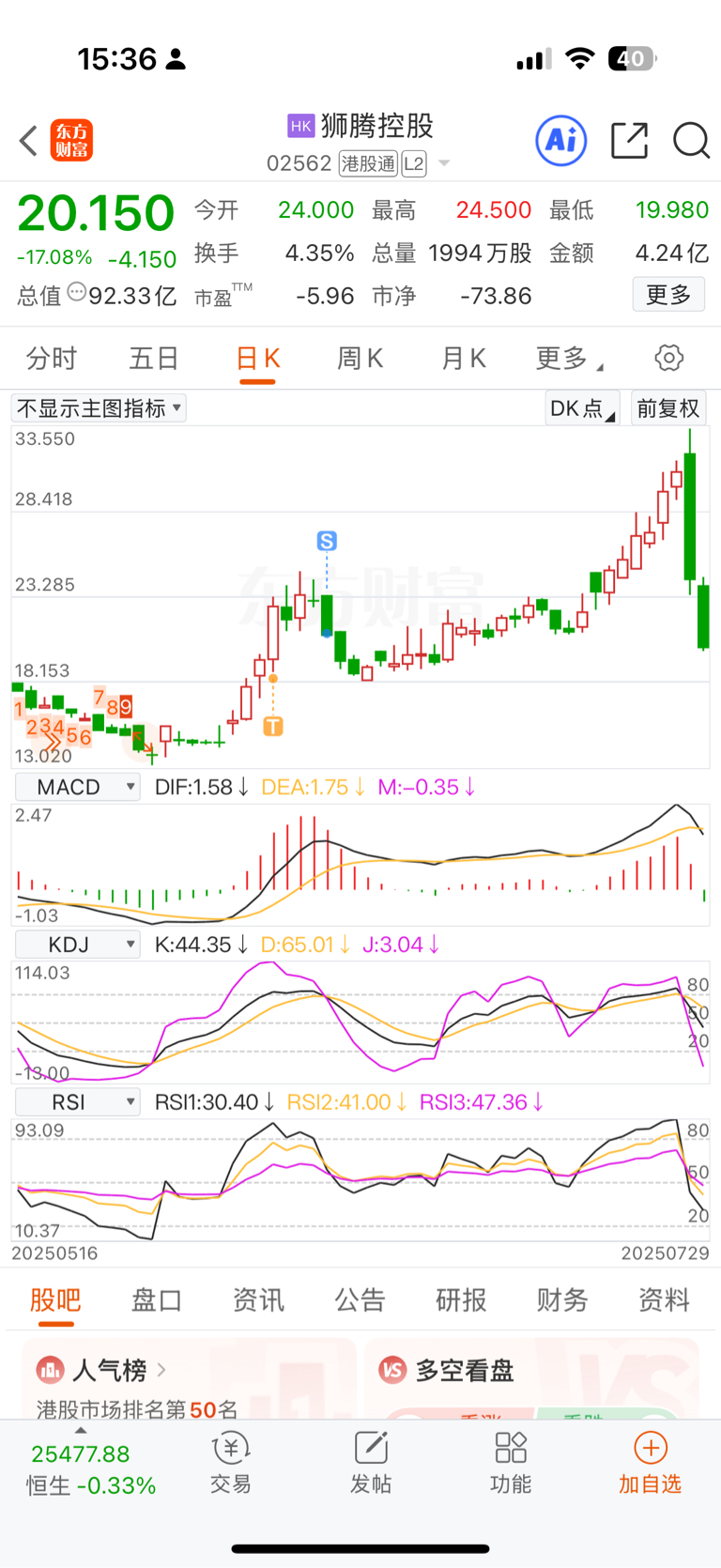Open 不显示主图指标 dropdown

click(x=99, y=408)
